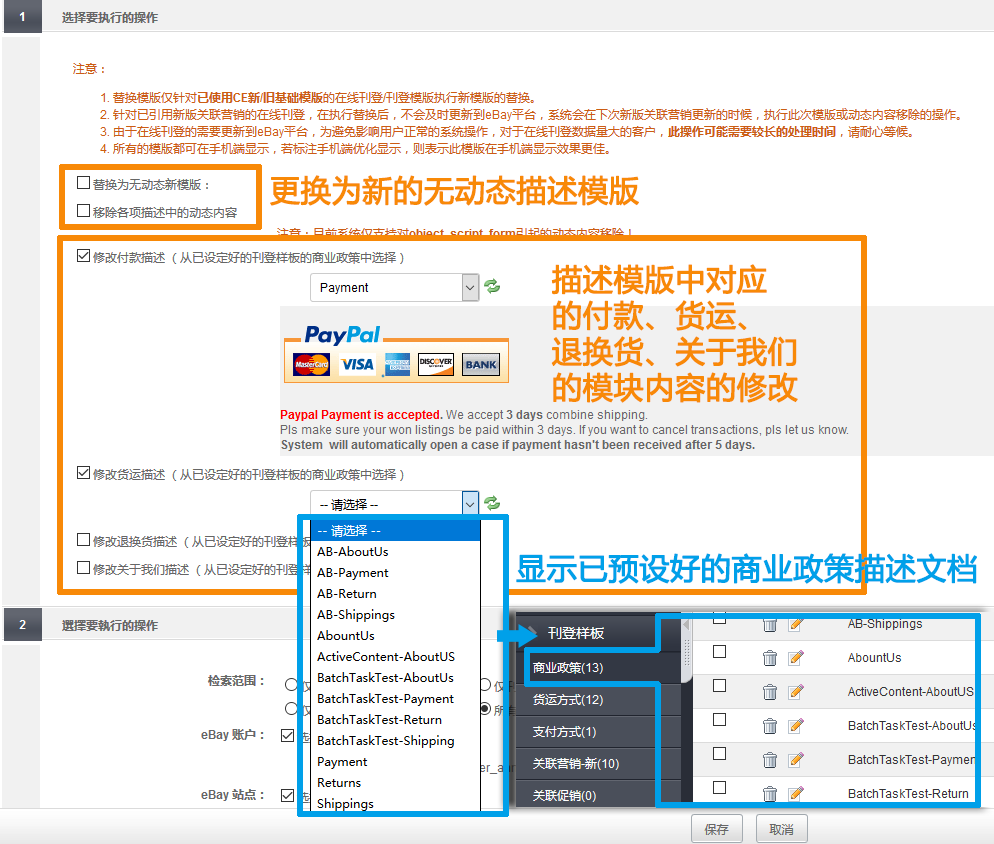Choose AB-Shippings from dropdown list
The width and height of the screenshot is (994, 844).
[x=396, y=614]
